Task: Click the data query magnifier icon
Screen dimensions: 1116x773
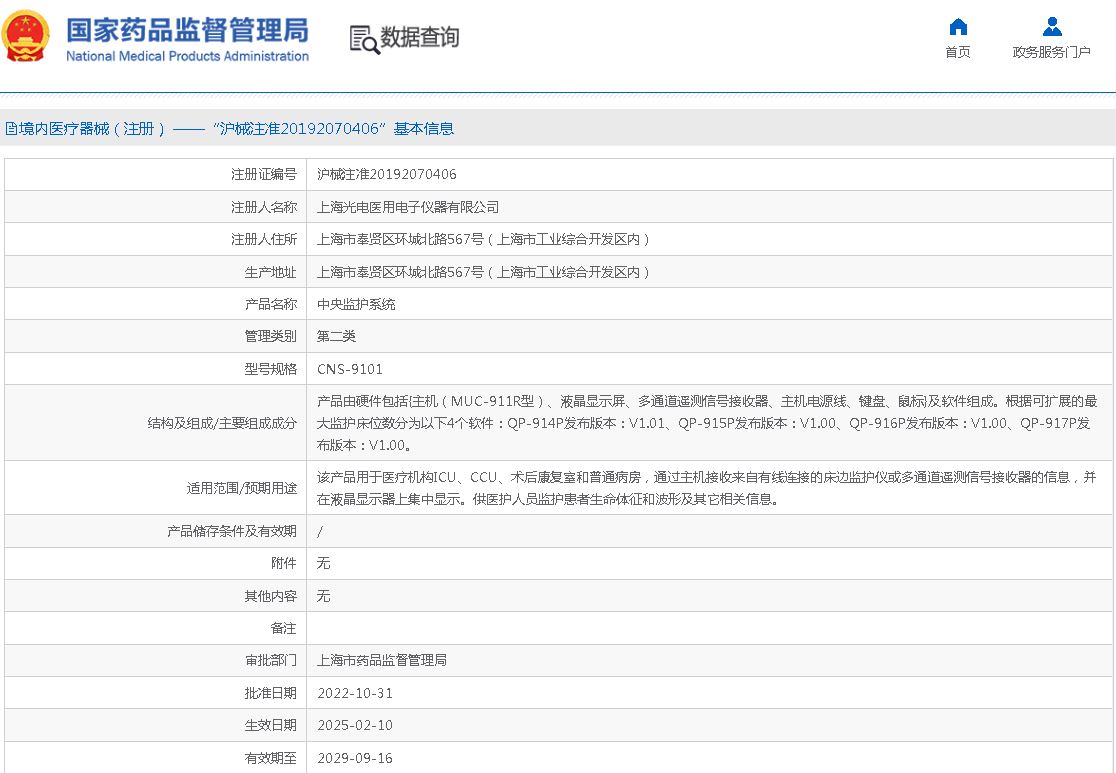Action: 364,39
